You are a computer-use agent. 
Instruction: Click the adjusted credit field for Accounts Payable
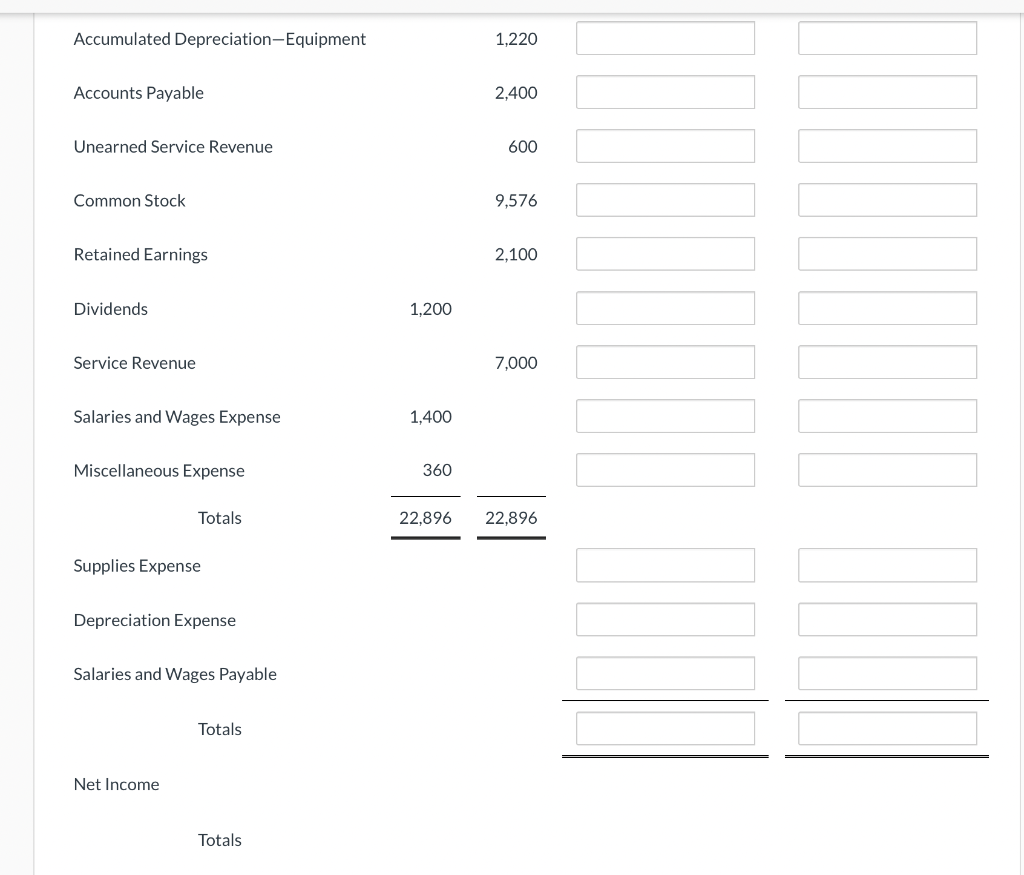(x=887, y=91)
